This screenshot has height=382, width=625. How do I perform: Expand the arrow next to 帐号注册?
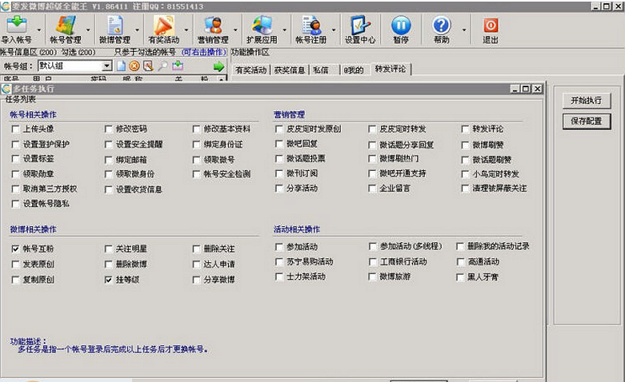(334, 30)
